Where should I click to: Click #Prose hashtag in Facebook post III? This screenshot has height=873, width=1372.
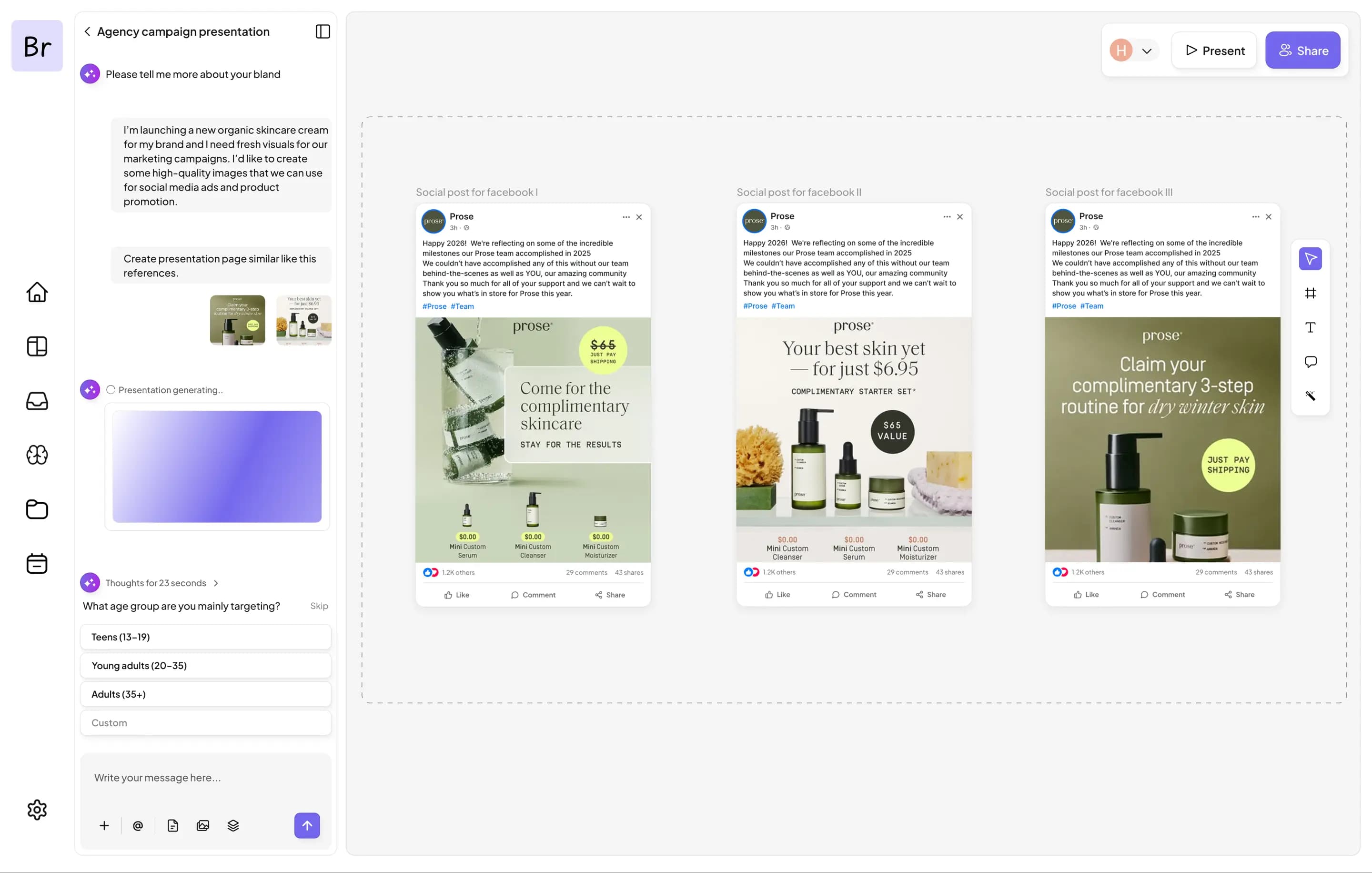1064,305
